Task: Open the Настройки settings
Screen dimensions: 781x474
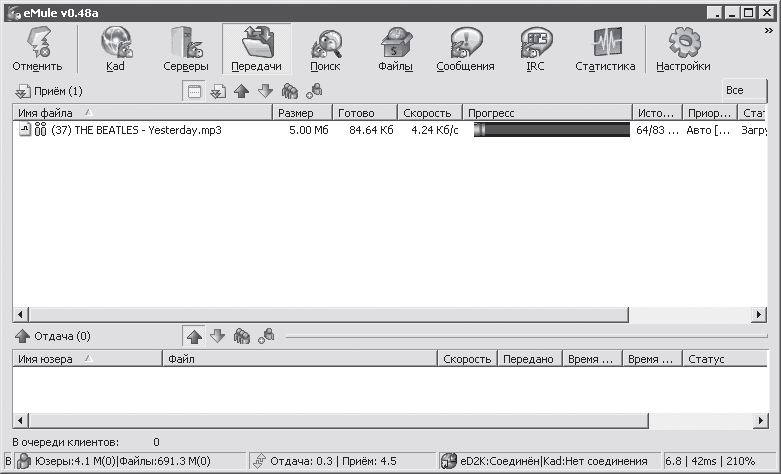Action: 683,49
